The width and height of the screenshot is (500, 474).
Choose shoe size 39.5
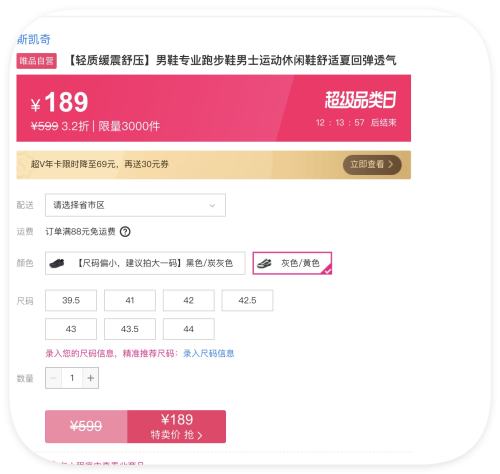pos(71,300)
